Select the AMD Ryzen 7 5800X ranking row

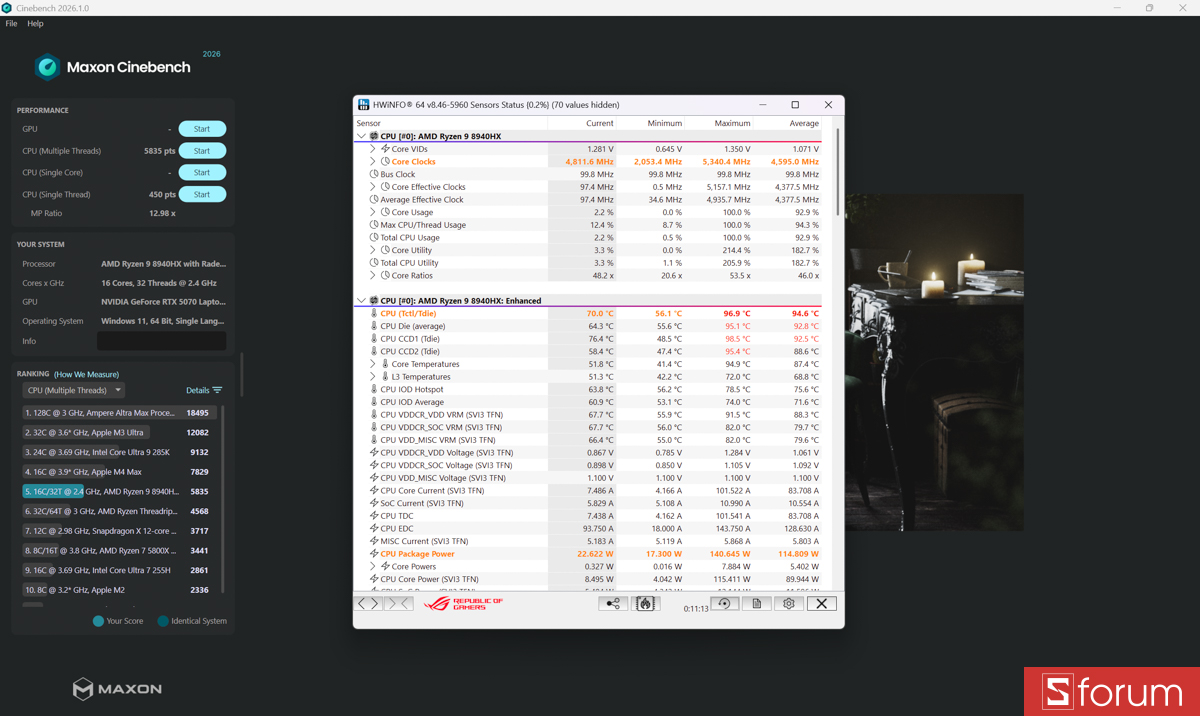[118, 550]
